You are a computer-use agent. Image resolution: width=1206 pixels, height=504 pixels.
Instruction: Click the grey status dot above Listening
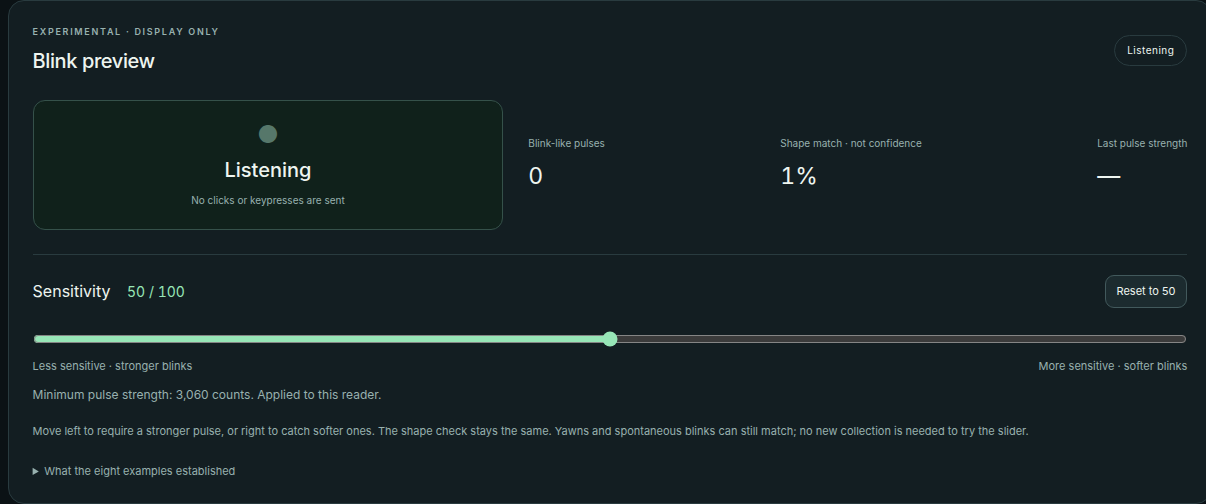tap(268, 134)
